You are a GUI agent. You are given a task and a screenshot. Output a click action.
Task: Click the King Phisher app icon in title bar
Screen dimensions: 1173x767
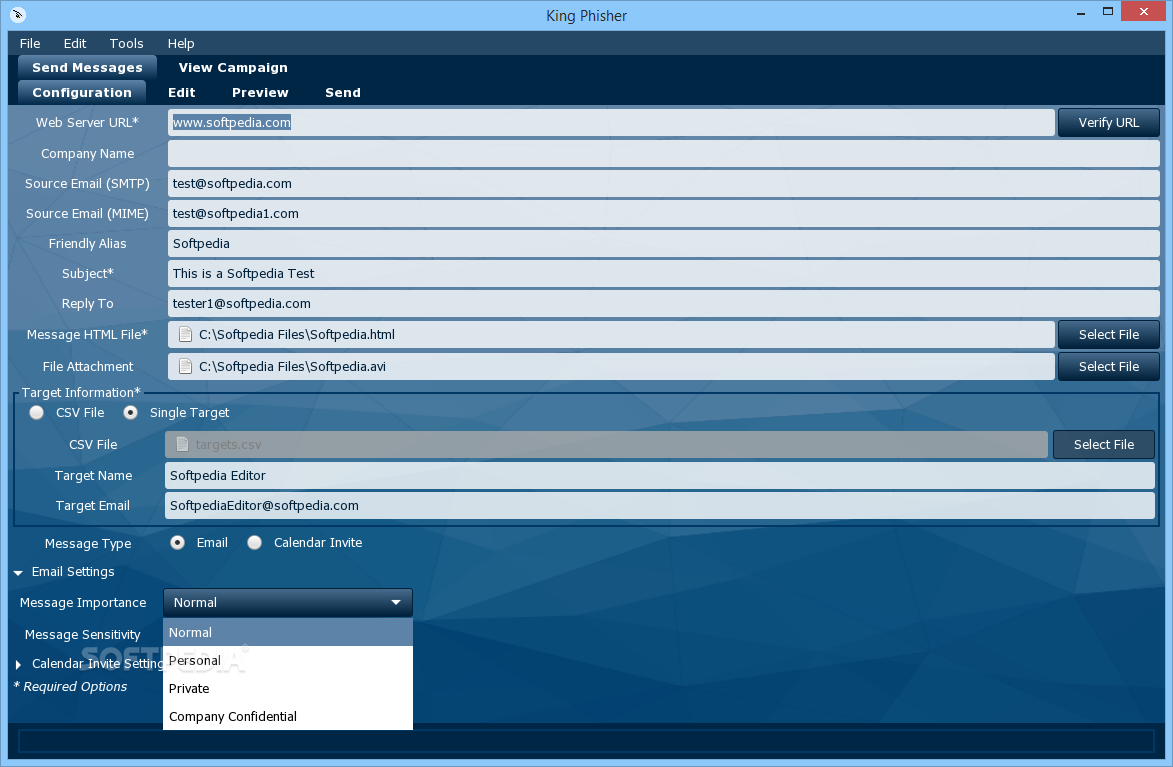click(x=18, y=14)
